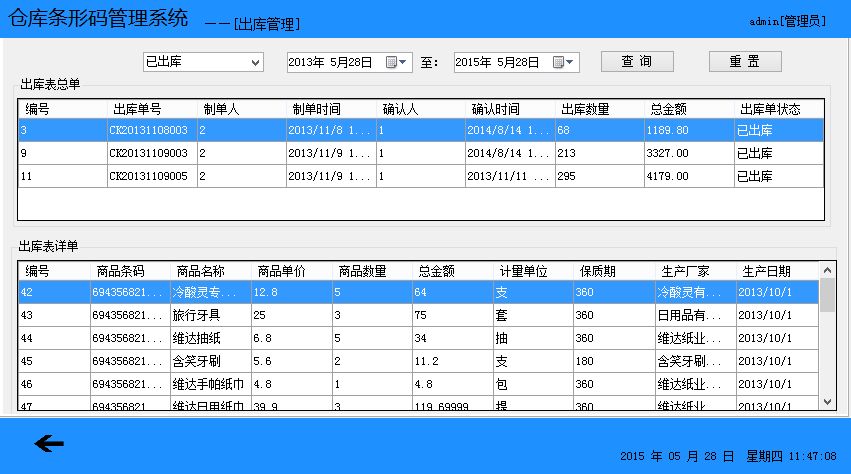The image size is (851, 474).
Task: Click 商品名称 column header in detail table
Action: click(200, 271)
